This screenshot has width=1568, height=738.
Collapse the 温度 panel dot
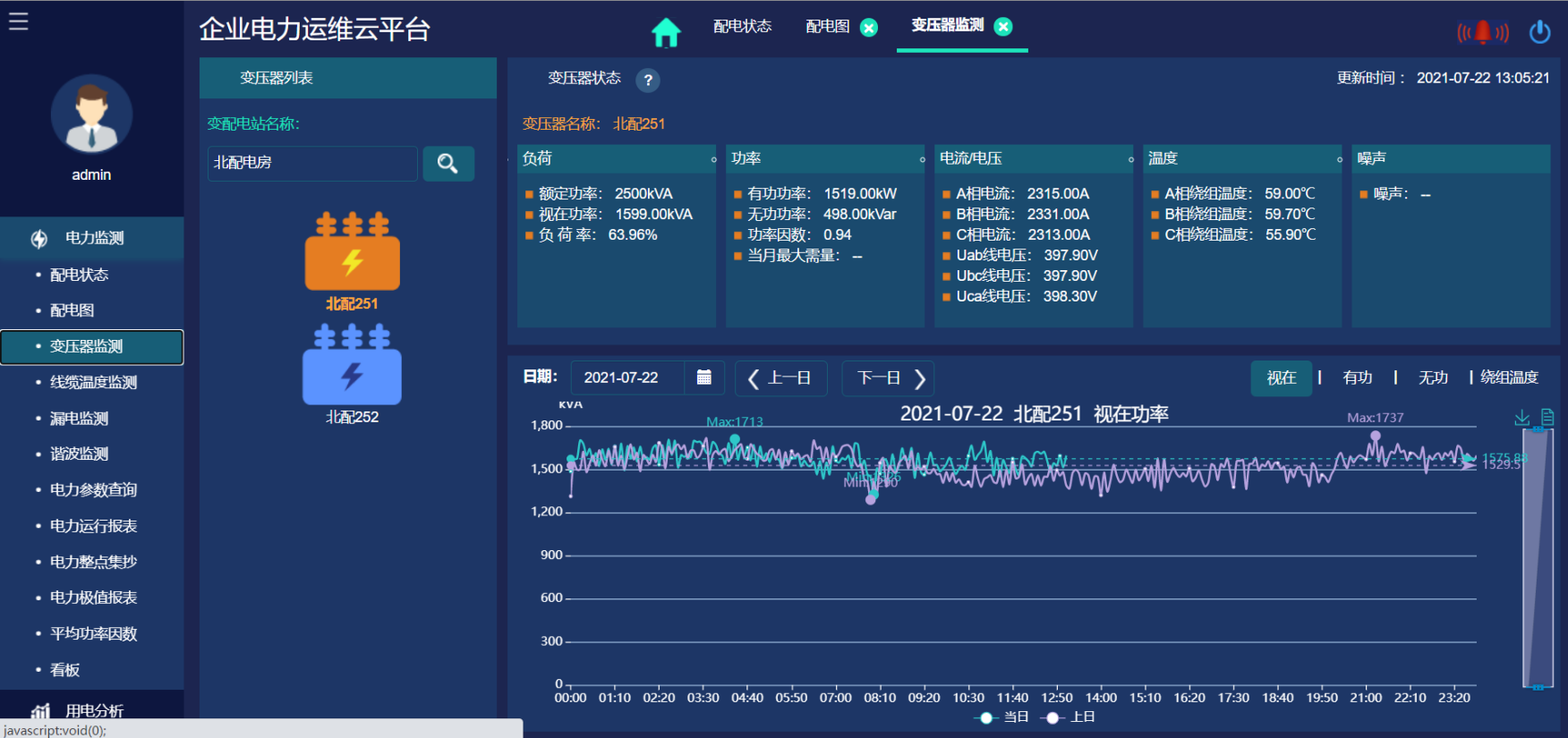pos(1340,160)
